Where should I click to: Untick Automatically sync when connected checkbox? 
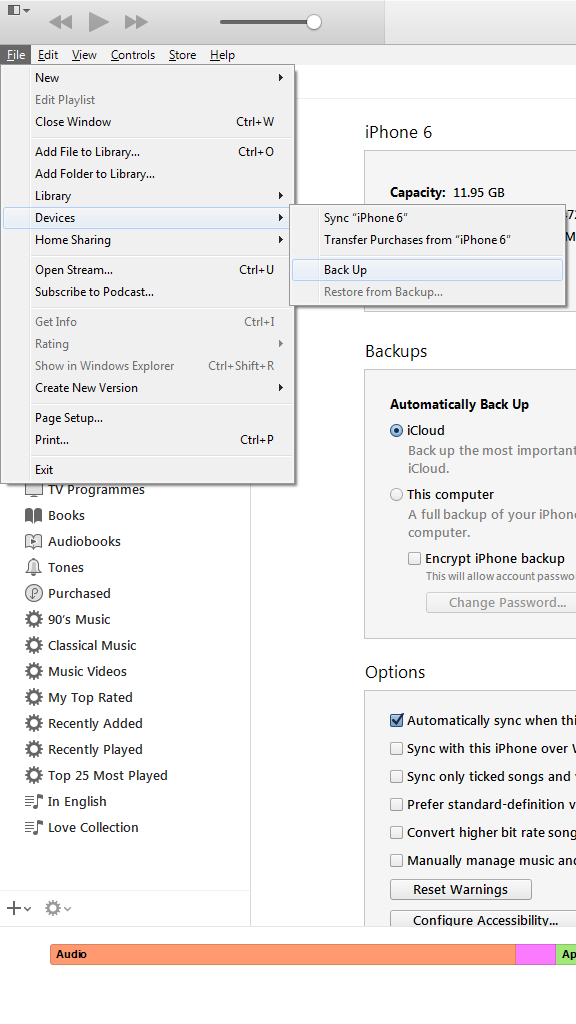(x=396, y=720)
